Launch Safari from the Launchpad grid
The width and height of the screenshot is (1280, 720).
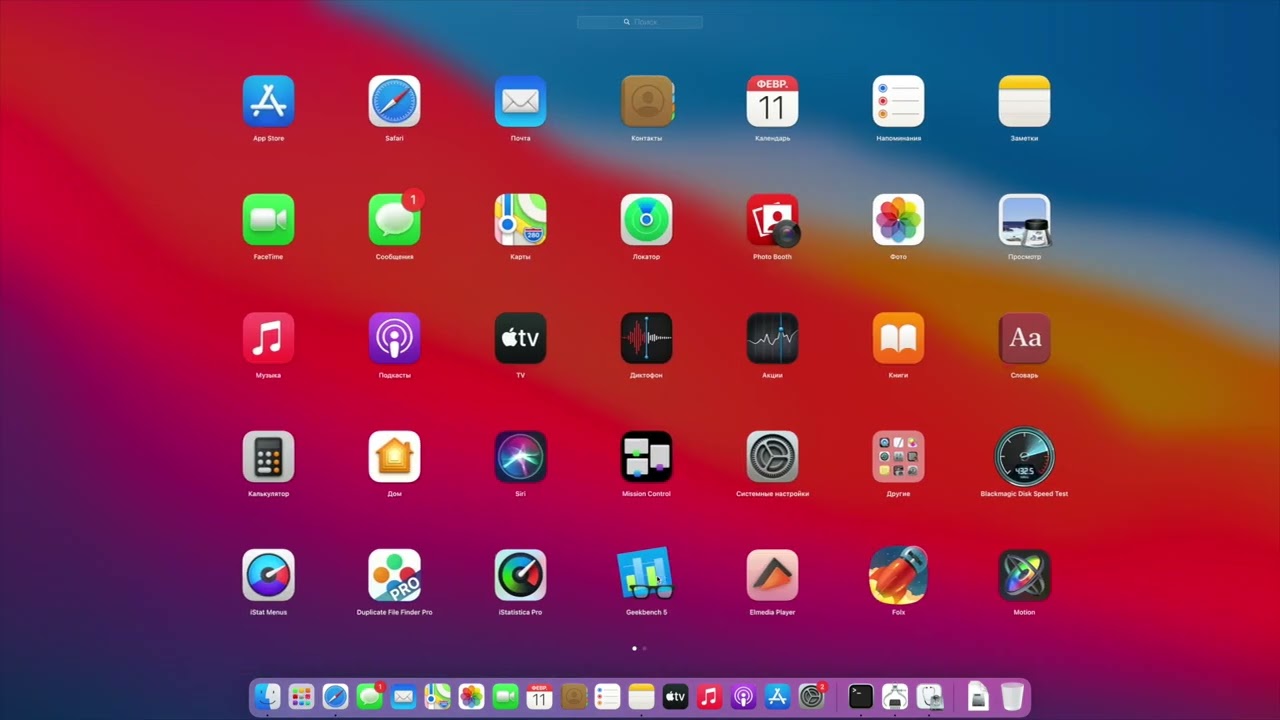pyautogui.click(x=394, y=101)
